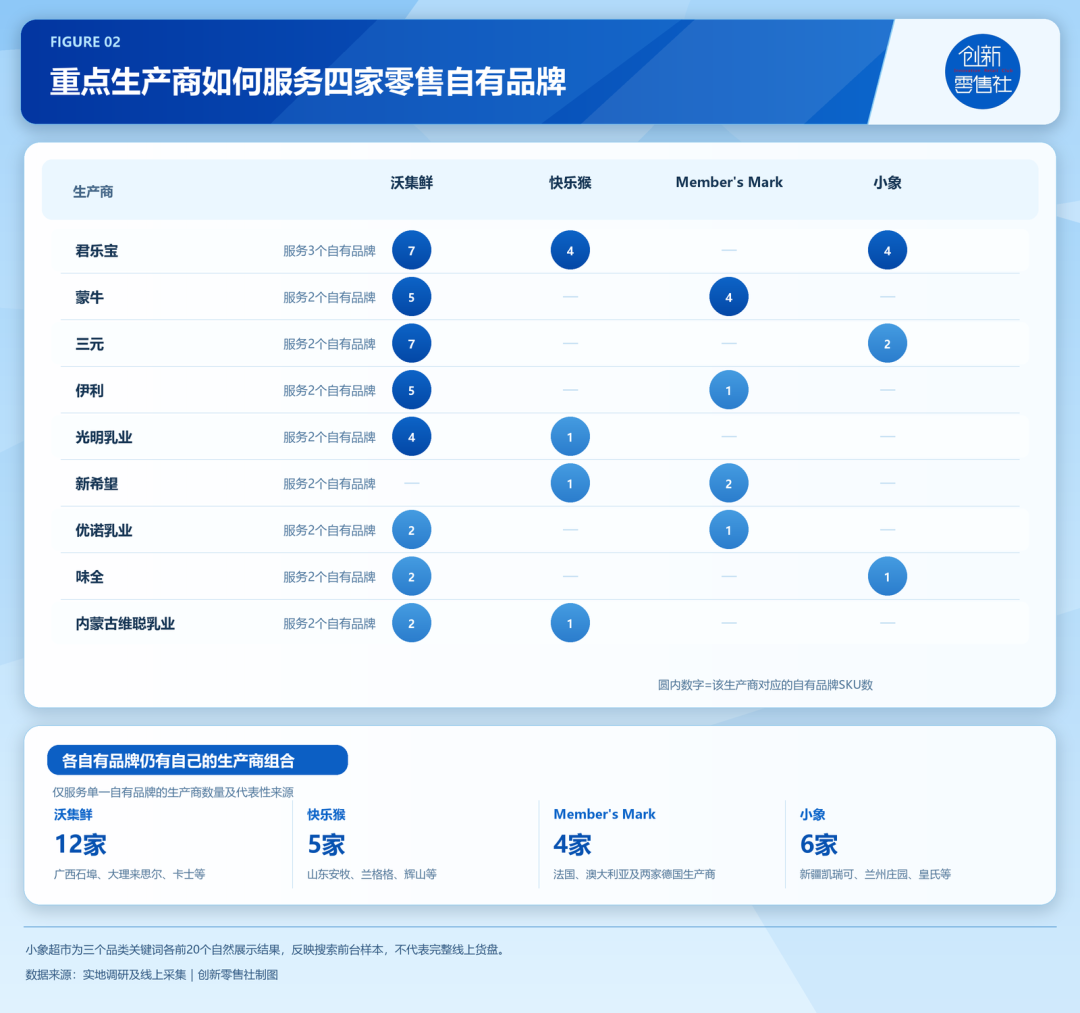Click 伊利's 沃集鲜 bubble showing 5
The height and width of the screenshot is (1013, 1080).
(x=412, y=390)
